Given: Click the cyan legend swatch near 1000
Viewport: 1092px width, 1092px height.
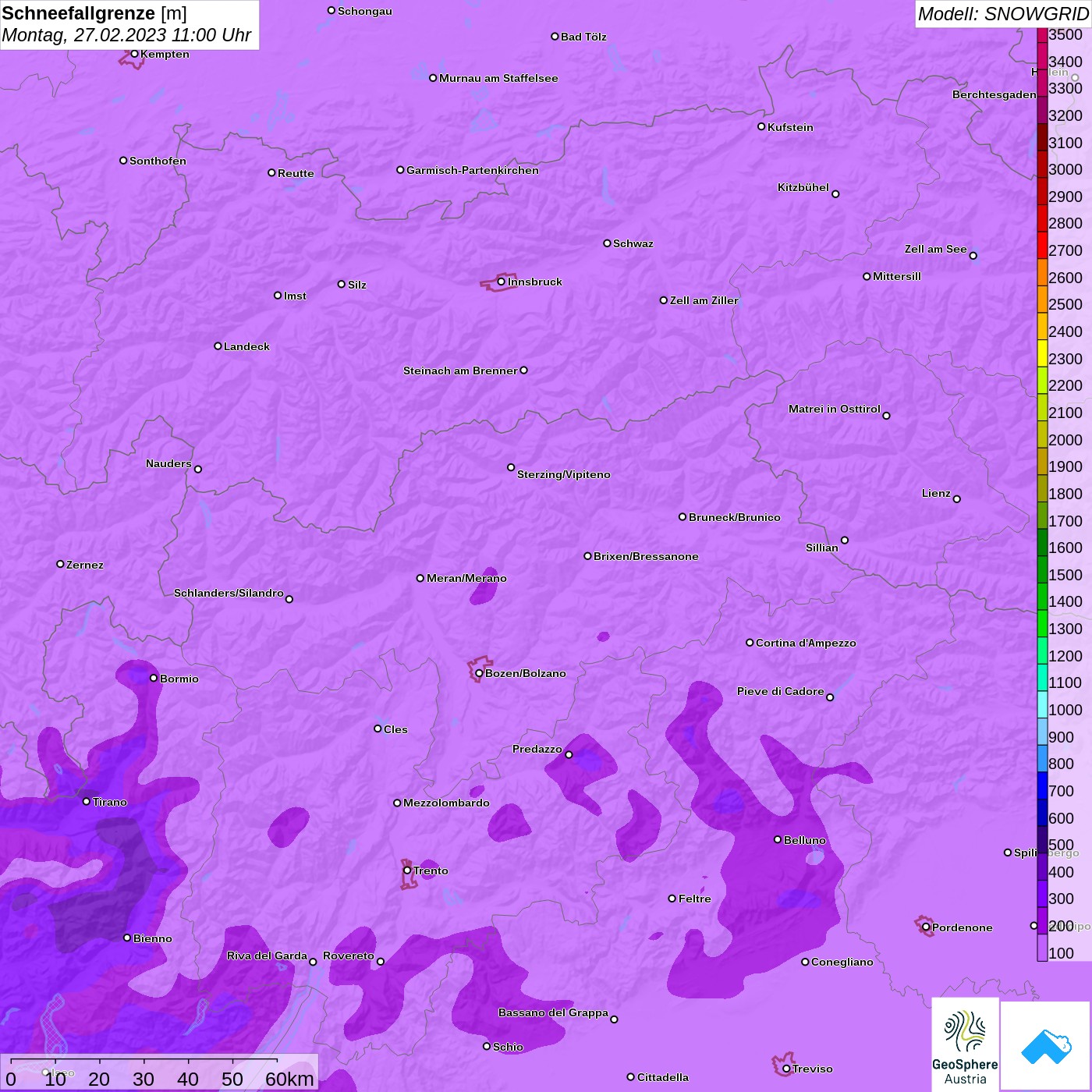Looking at the screenshot, I should [x=1042, y=704].
